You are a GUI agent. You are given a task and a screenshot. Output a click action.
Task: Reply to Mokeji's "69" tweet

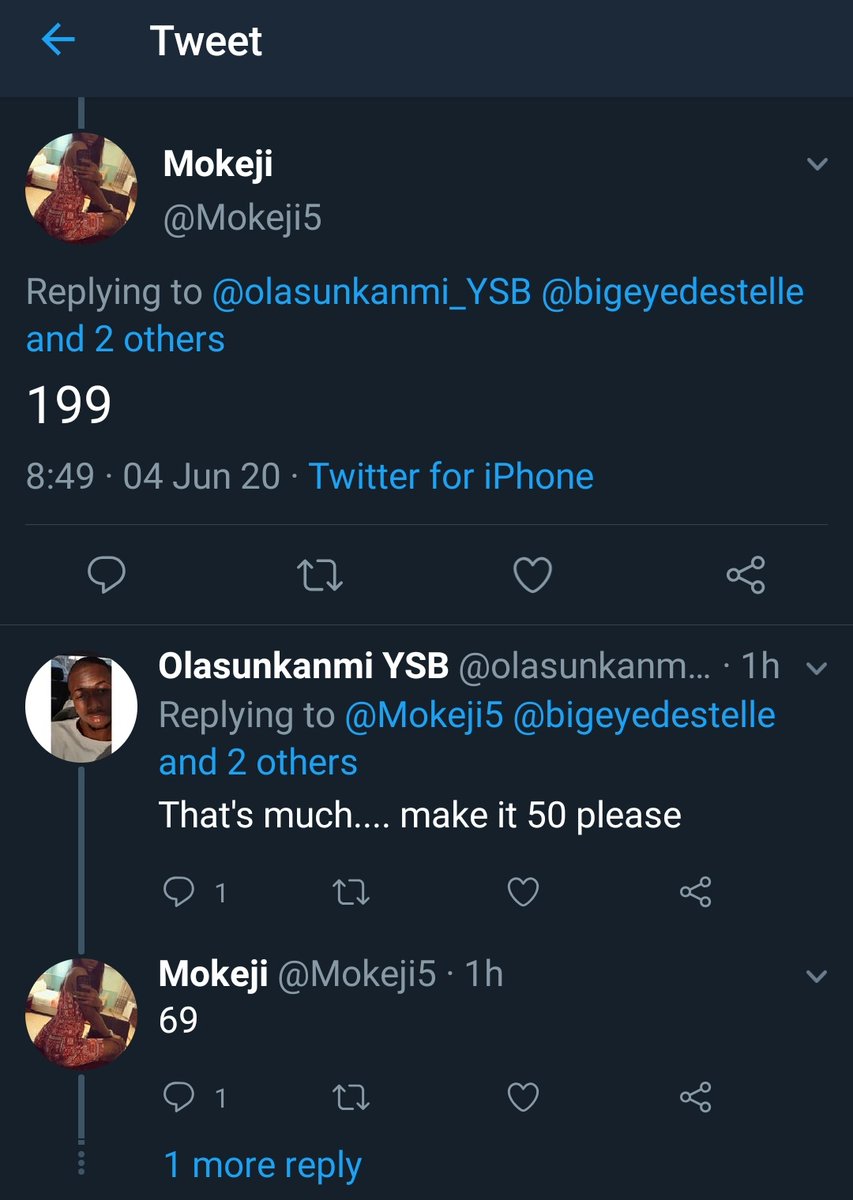[x=178, y=1097]
